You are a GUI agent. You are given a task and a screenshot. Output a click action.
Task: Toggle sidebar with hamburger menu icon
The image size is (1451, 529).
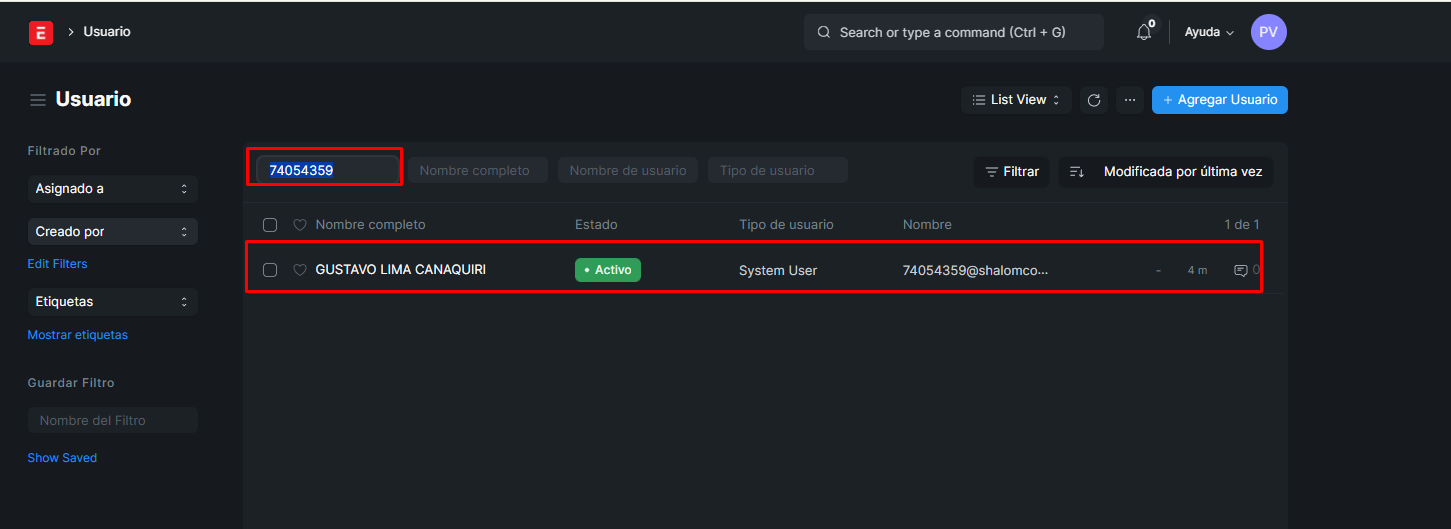pyautogui.click(x=38, y=100)
